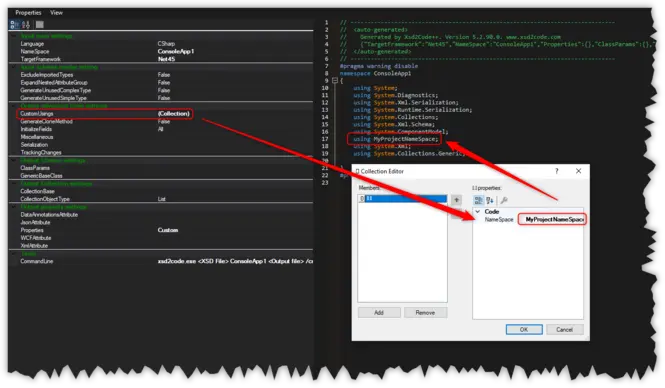Move member up in Collection Editor
The image size is (665, 388).
[x=456, y=200]
